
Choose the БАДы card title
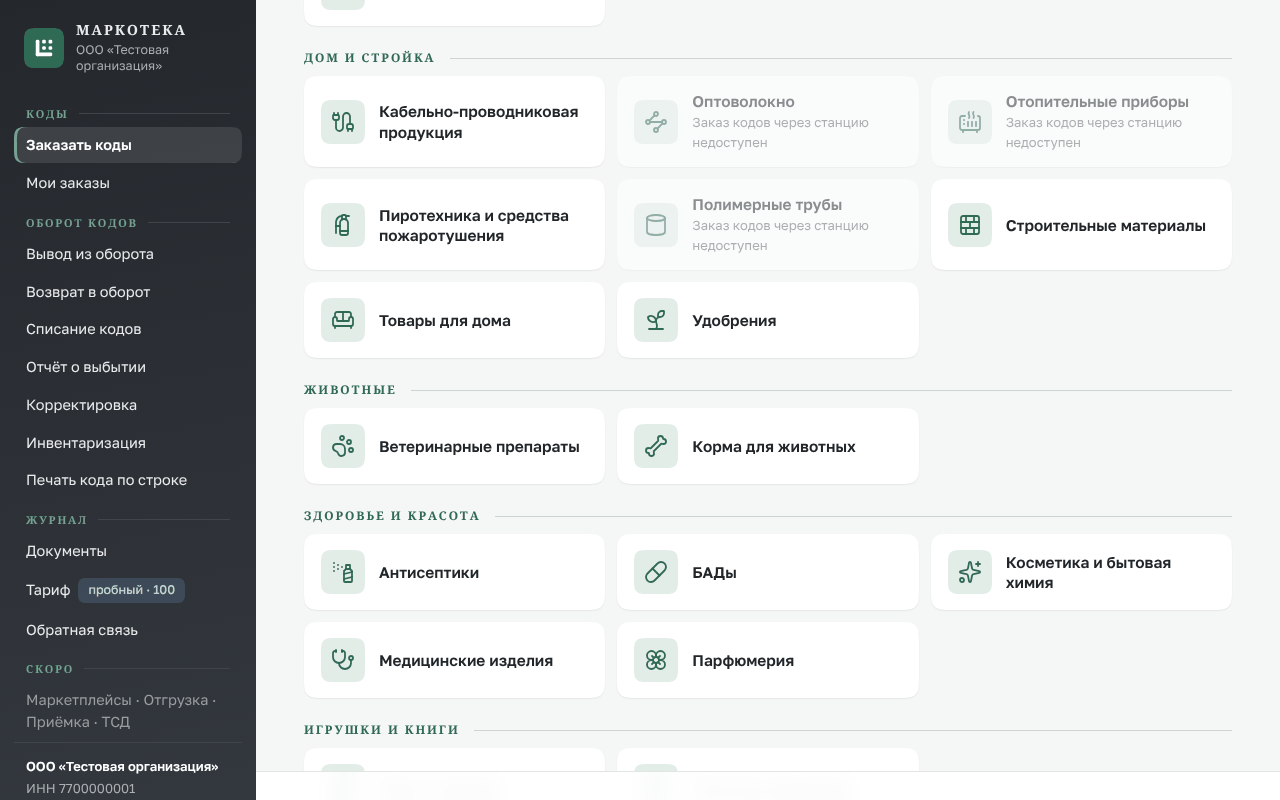(x=714, y=573)
